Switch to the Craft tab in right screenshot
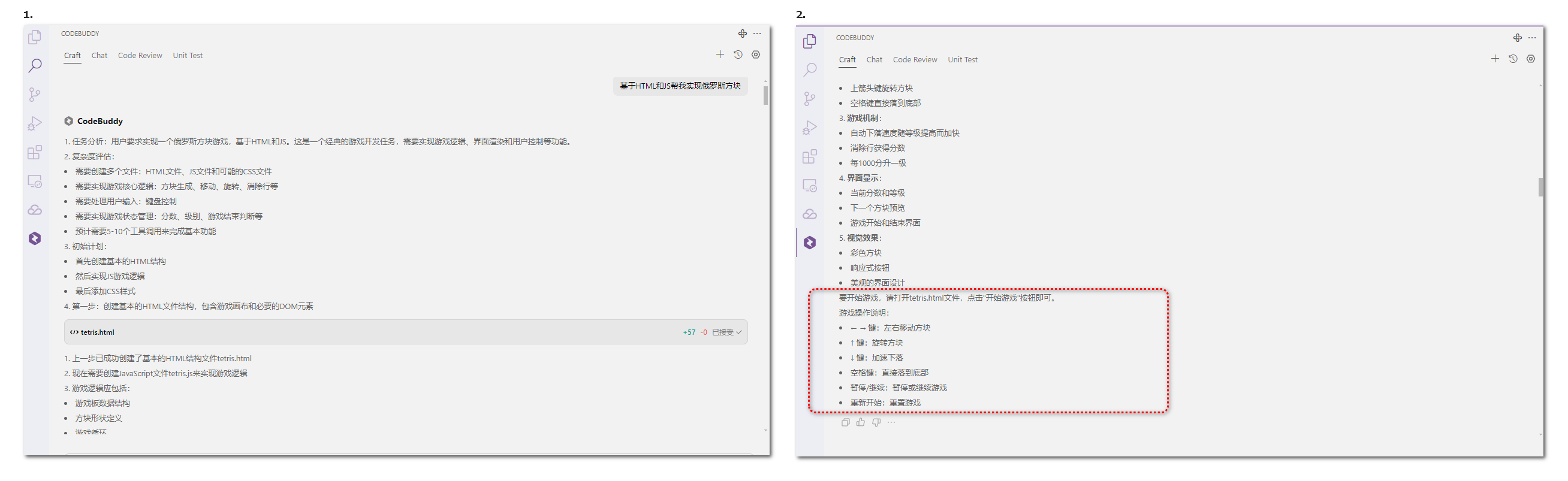 848,59
